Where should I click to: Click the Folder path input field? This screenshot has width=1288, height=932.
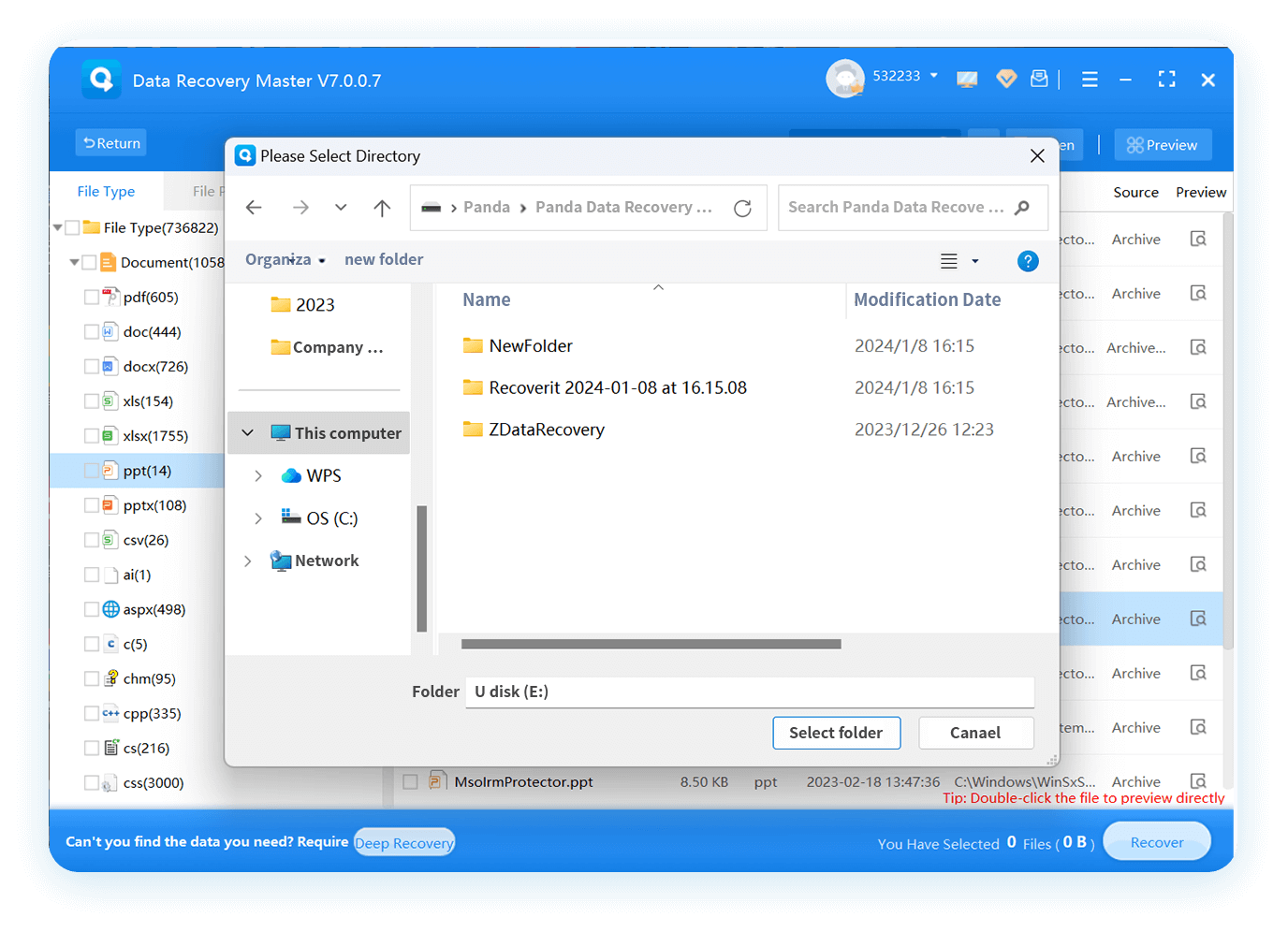[x=750, y=692]
